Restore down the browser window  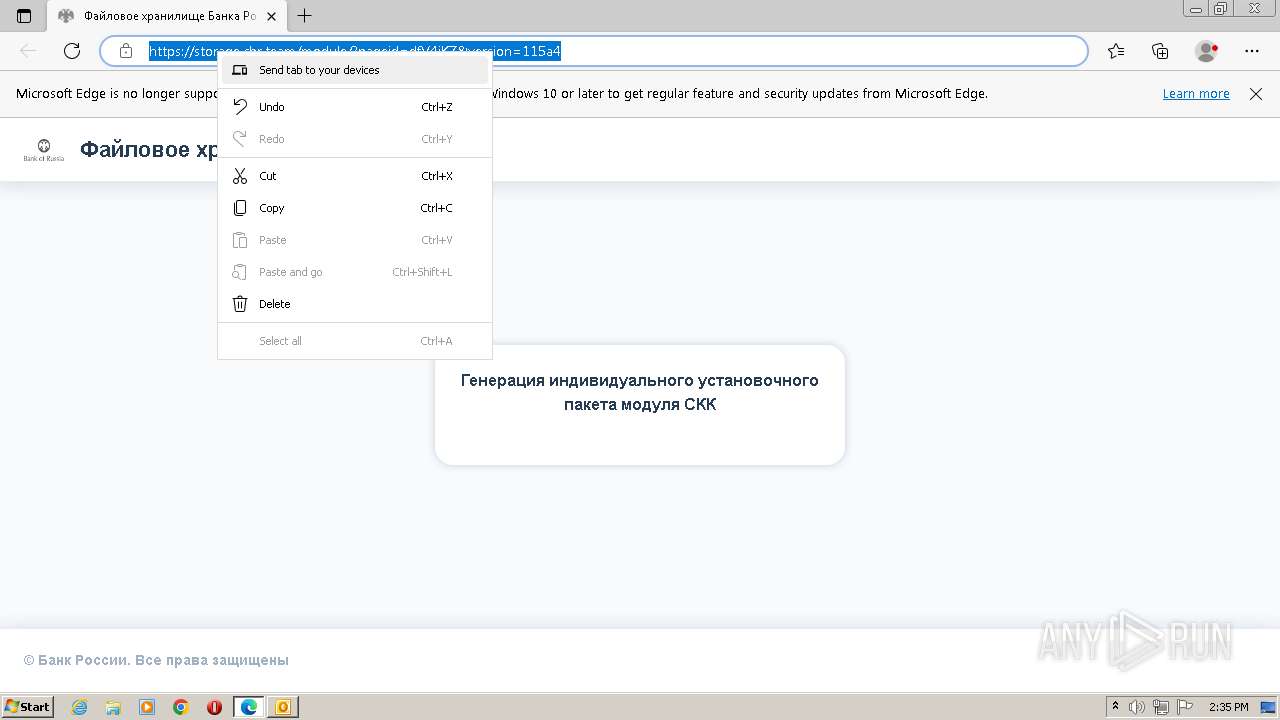click(1221, 8)
